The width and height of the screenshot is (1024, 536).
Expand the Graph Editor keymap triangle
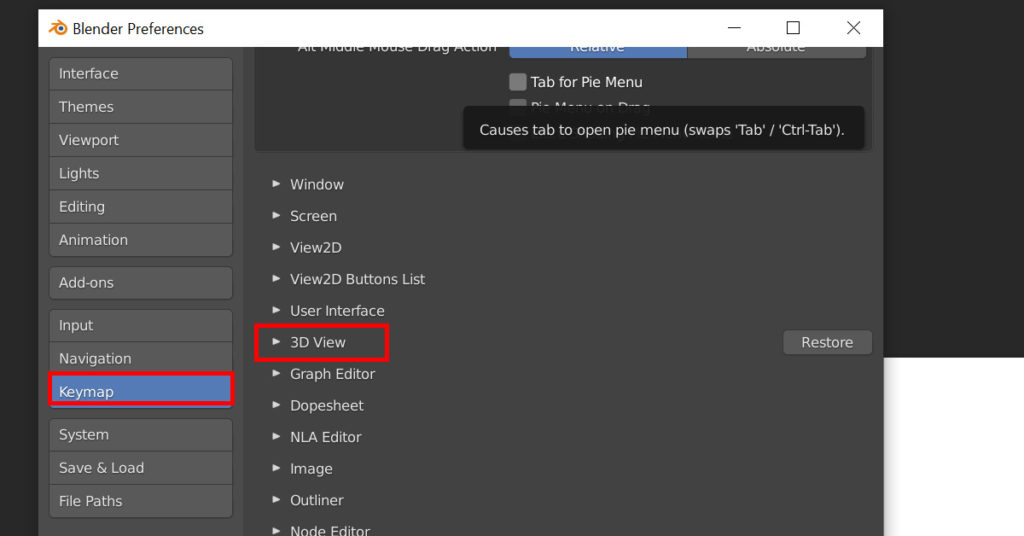point(276,373)
